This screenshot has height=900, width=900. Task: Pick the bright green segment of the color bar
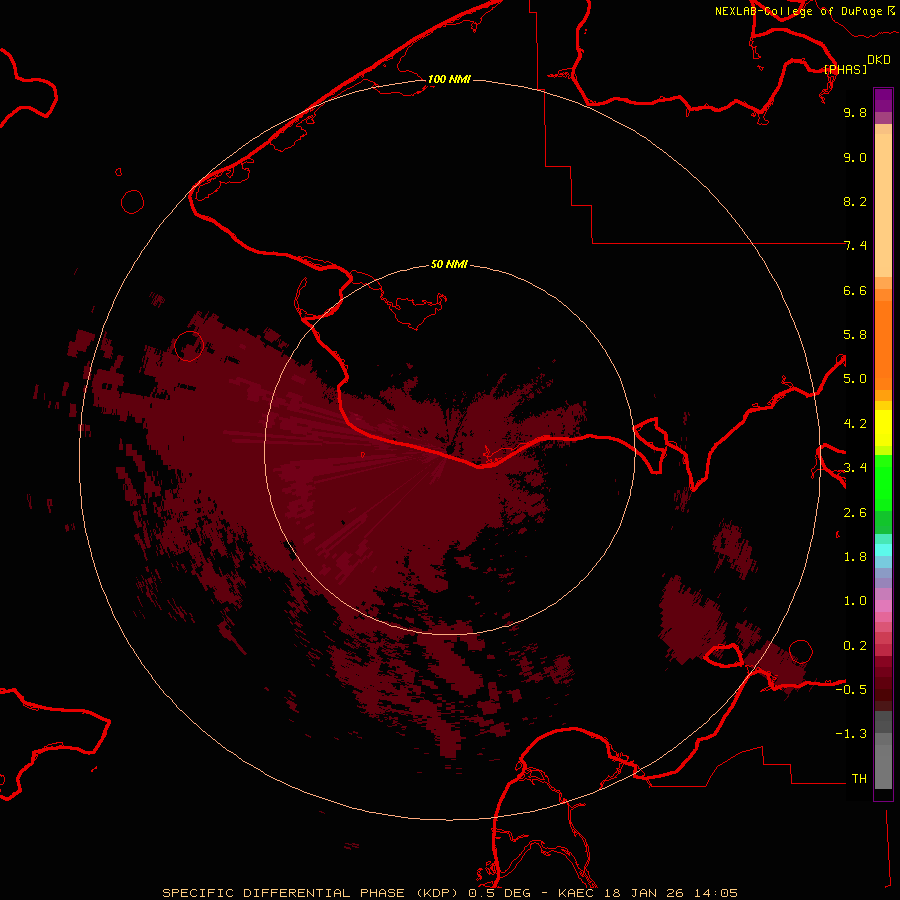pyautogui.click(x=883, y=483)
